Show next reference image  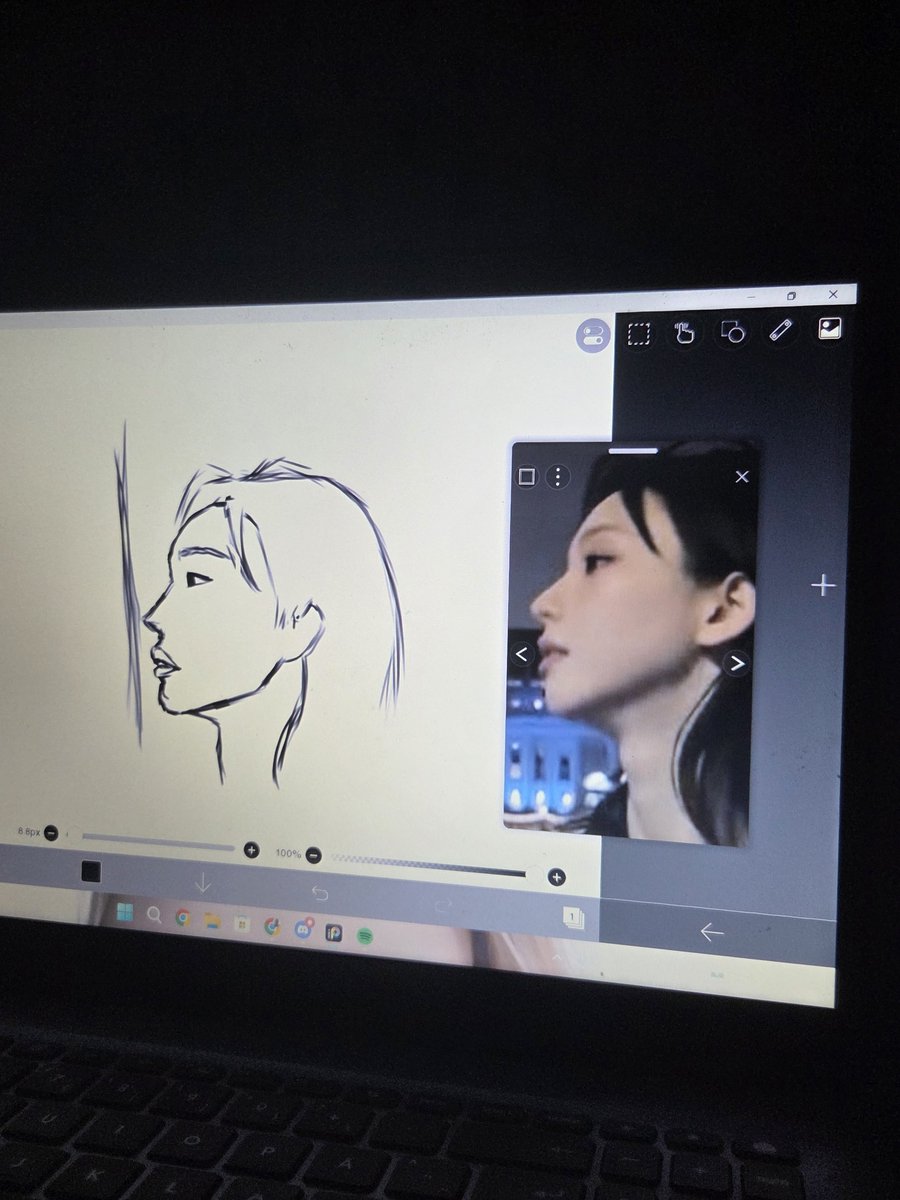pyautogui.click(x=736, y=662)
